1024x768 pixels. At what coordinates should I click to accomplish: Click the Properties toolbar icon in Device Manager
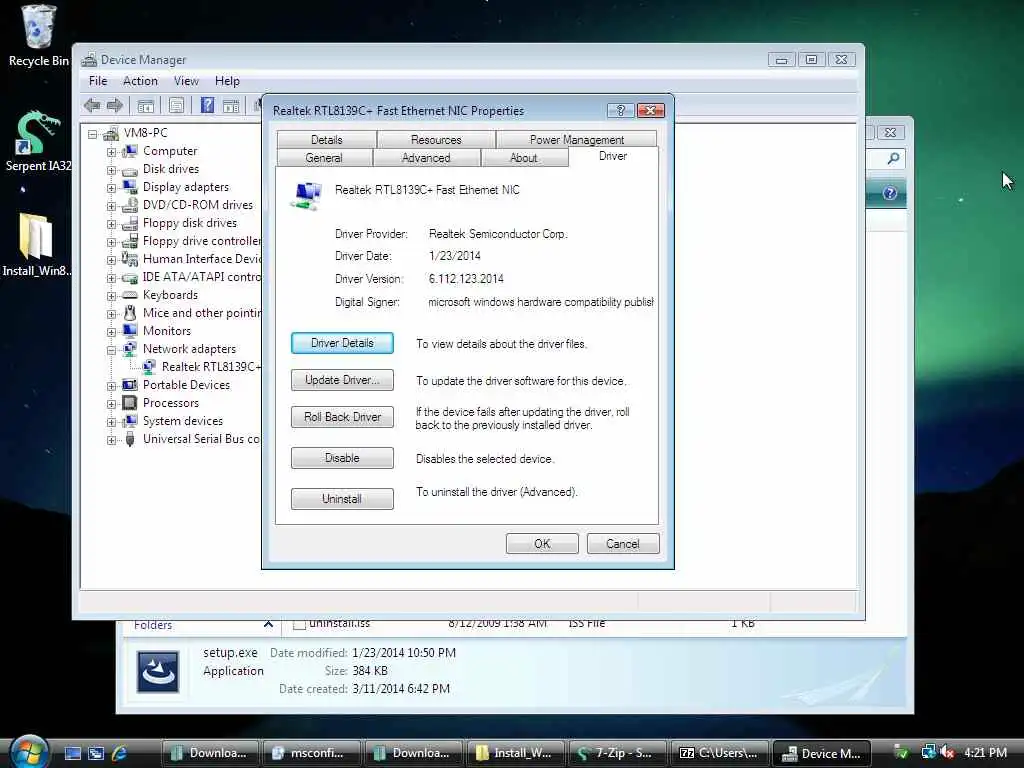pos(176,106)
